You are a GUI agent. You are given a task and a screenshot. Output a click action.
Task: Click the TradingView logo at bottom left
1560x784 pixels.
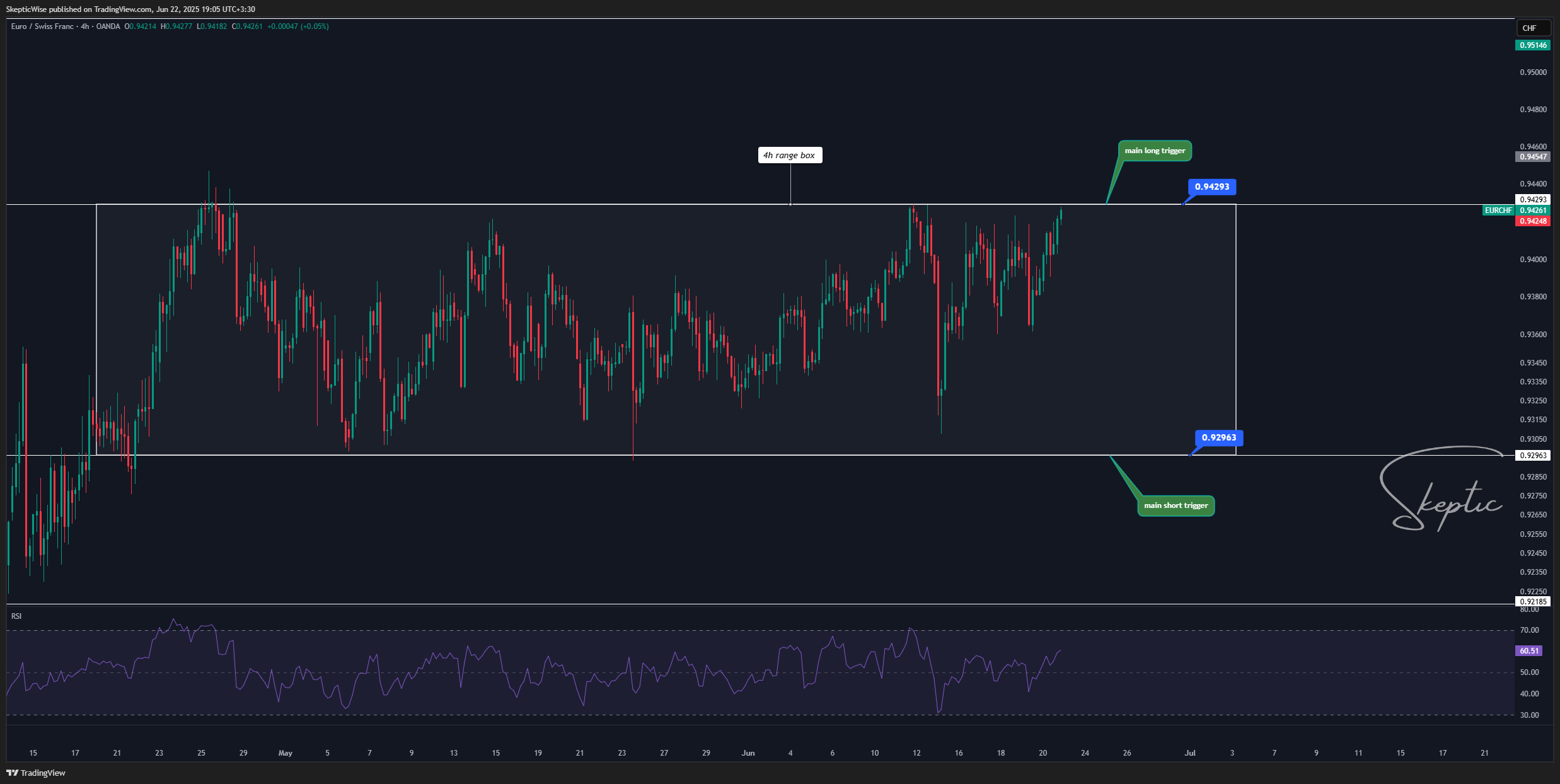click(x=36, y=773)
